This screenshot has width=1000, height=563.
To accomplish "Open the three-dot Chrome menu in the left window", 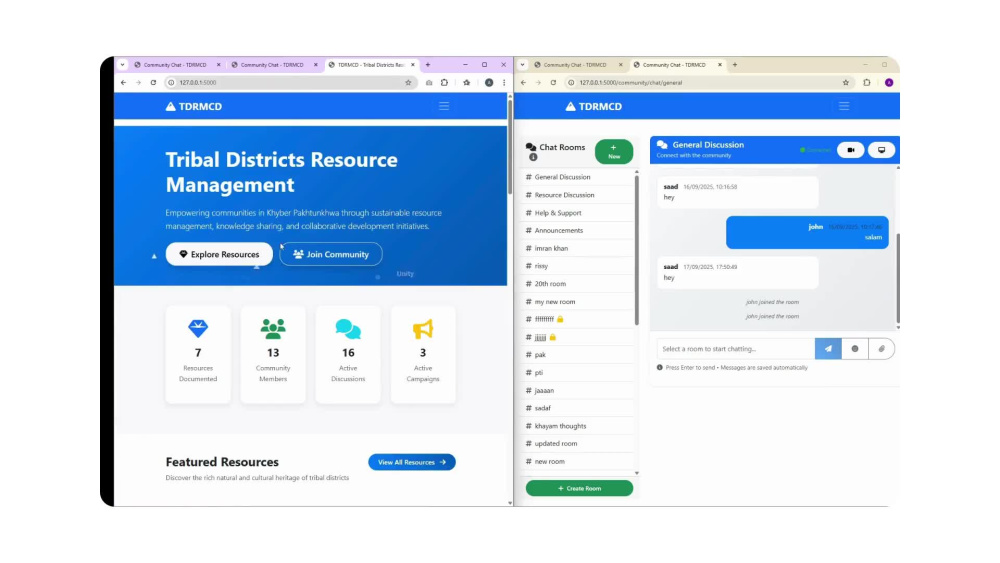I will click(x=504, y=82).
